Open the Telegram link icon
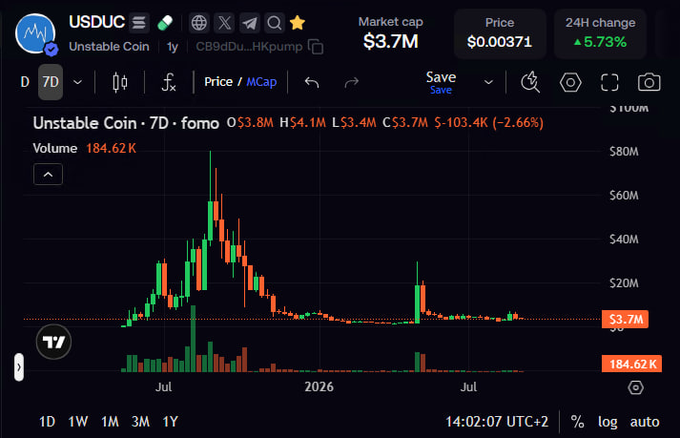This screenshot has width=680, height=438. click(249, 23)
